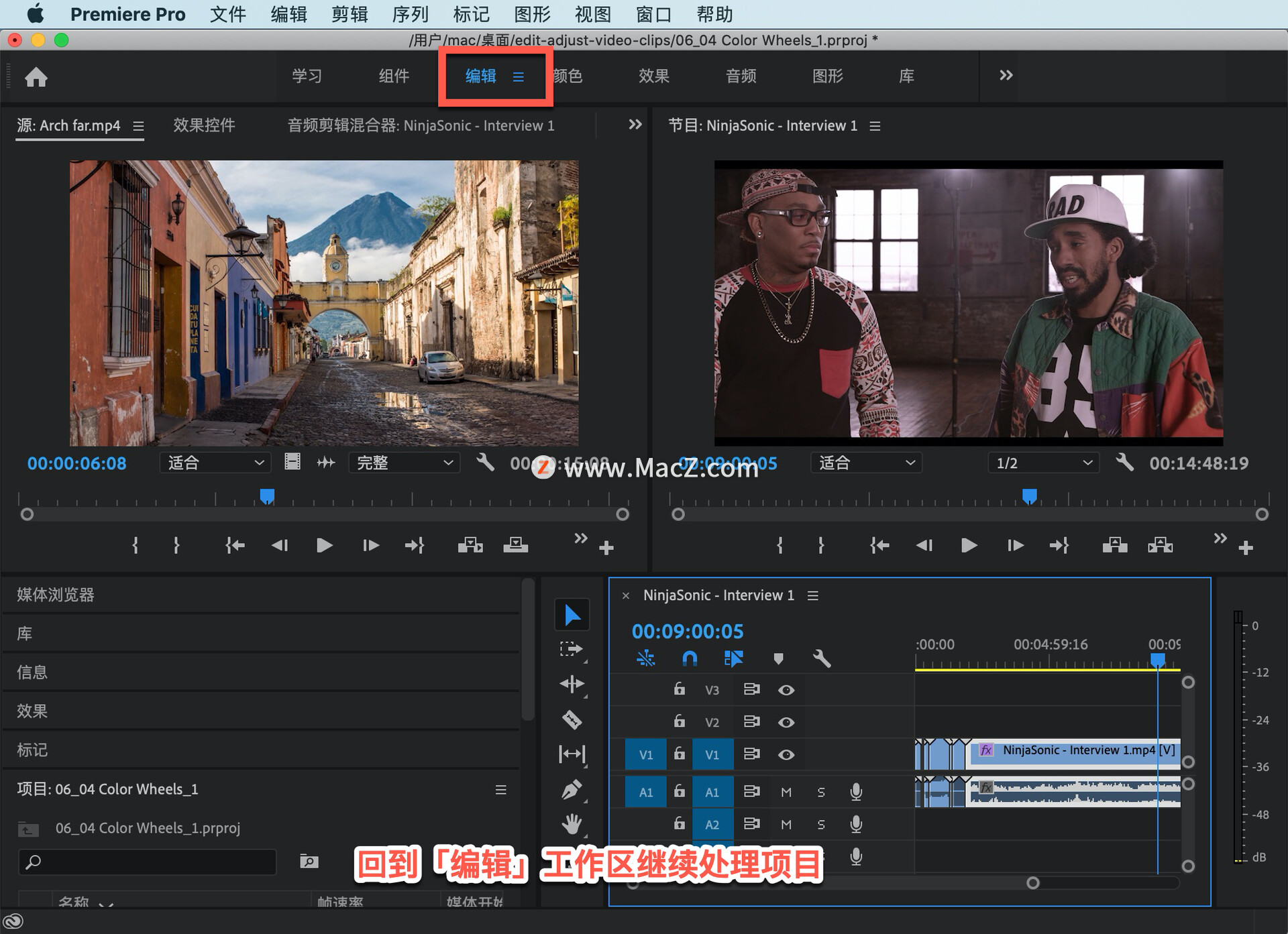
Task: Click new search bin icon in Project panel
Action: click(x=309, y=862)
